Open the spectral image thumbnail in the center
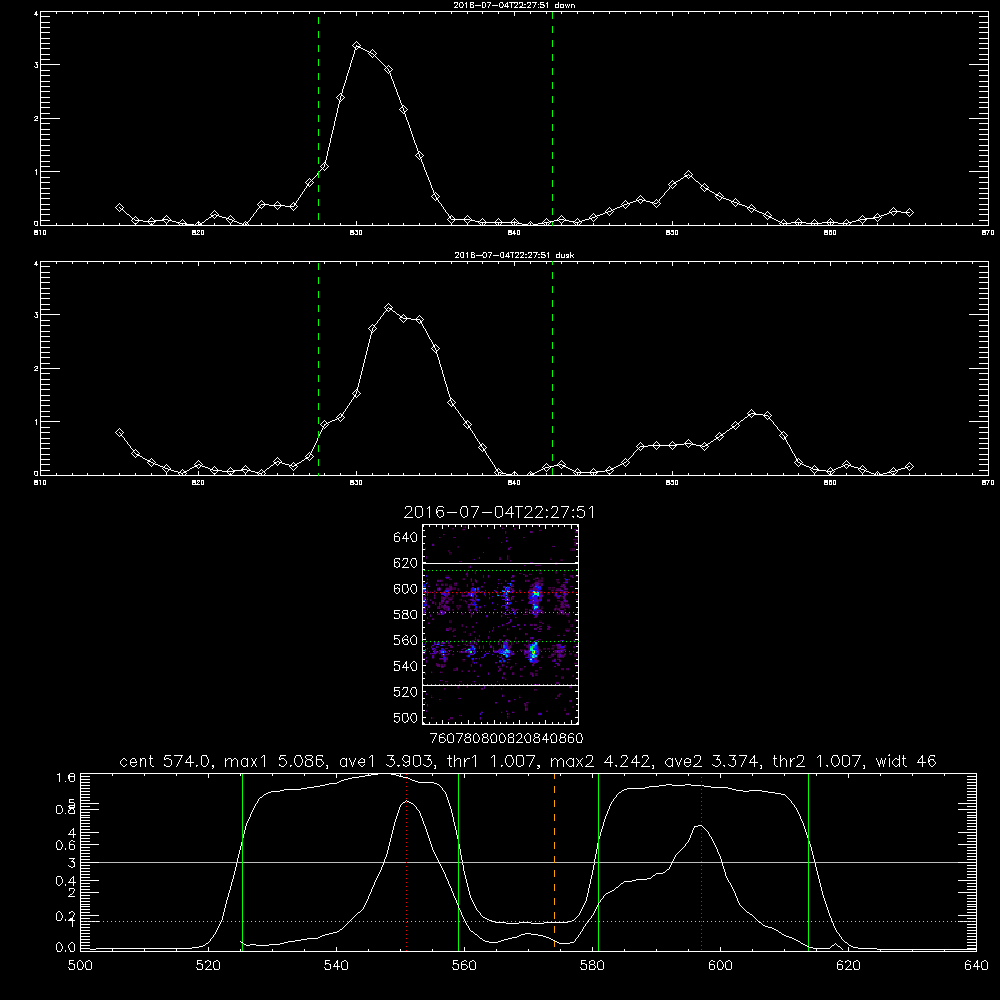 pyautogui.click(x=500, y=624)
